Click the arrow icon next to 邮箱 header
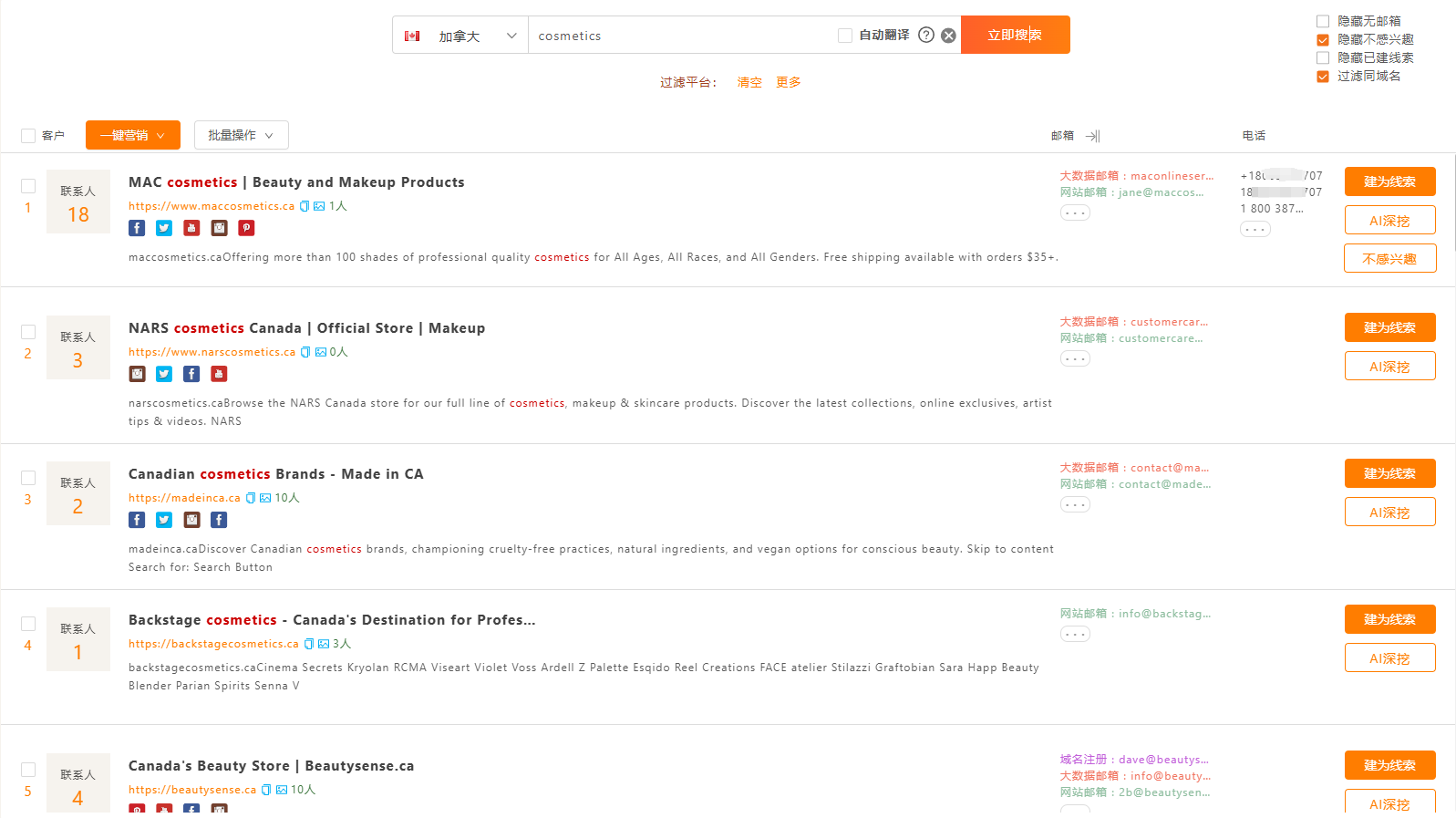This screenshot has height=818, width=1456. tap(1093, 136)
